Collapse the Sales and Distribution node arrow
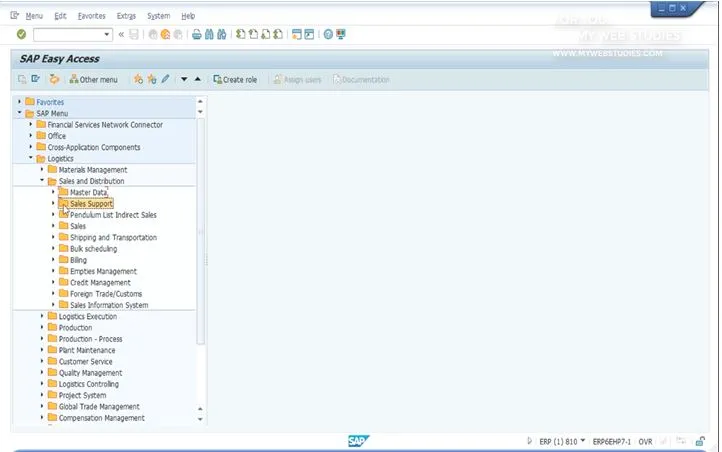The width and height of the screenshot is (722, 452). (42, 180)
